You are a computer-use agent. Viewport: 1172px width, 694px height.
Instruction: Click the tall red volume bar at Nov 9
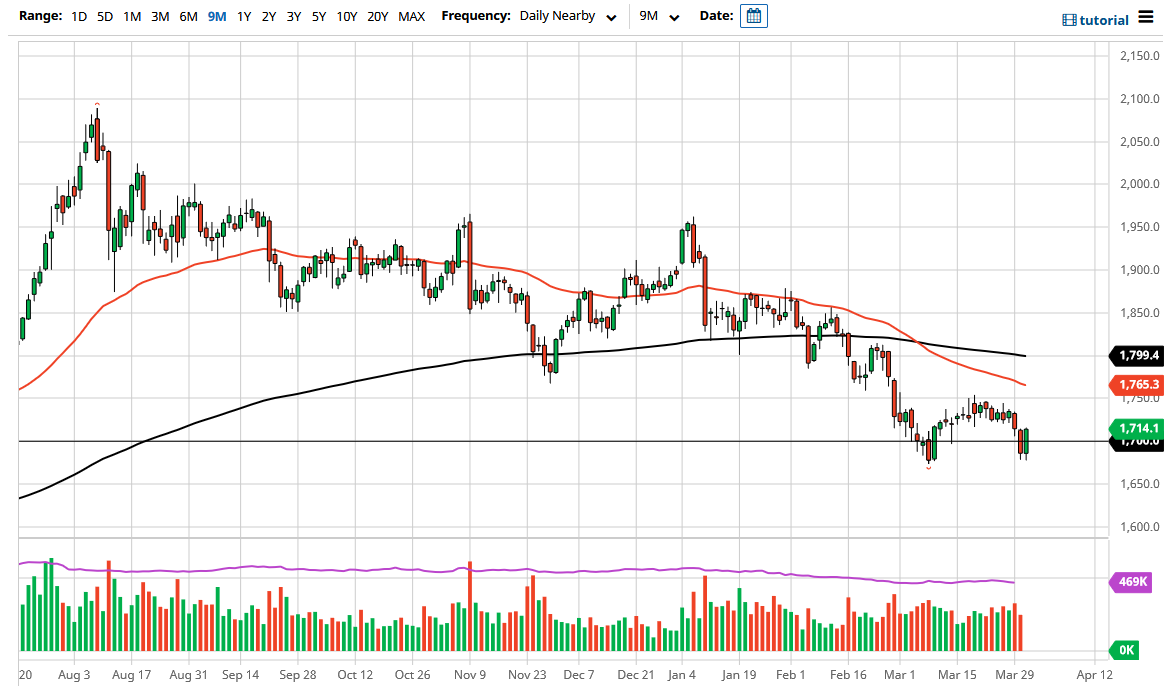(x=470, y=606)
